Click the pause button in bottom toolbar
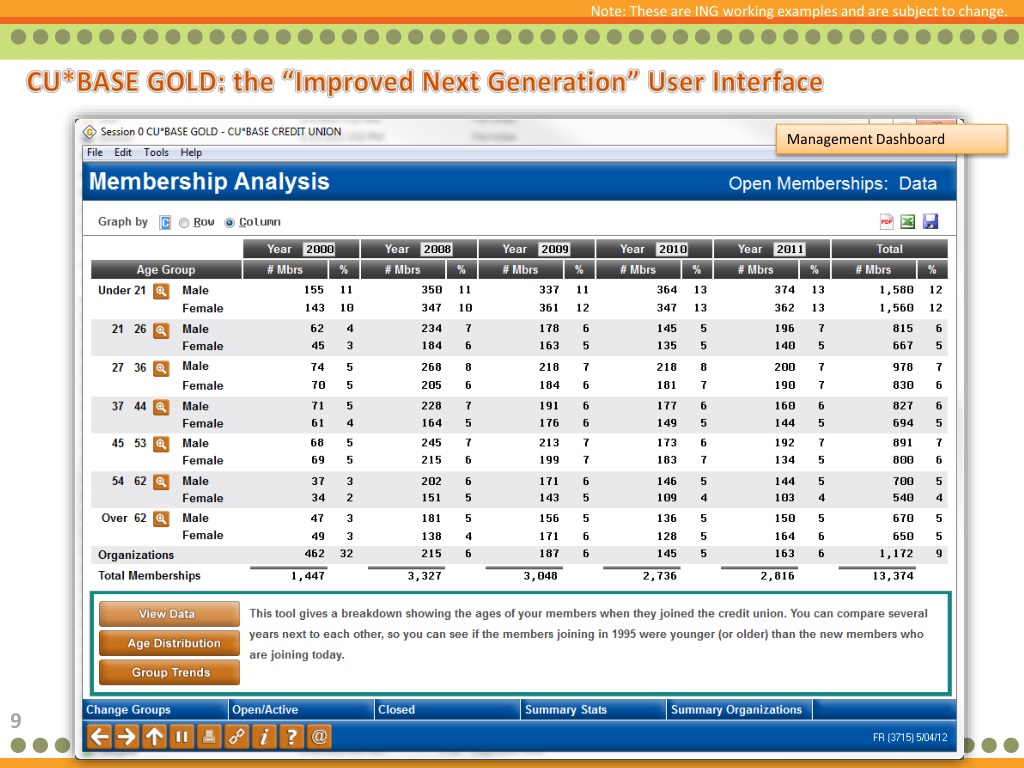The image size is (1024, 768). [182, 737]
